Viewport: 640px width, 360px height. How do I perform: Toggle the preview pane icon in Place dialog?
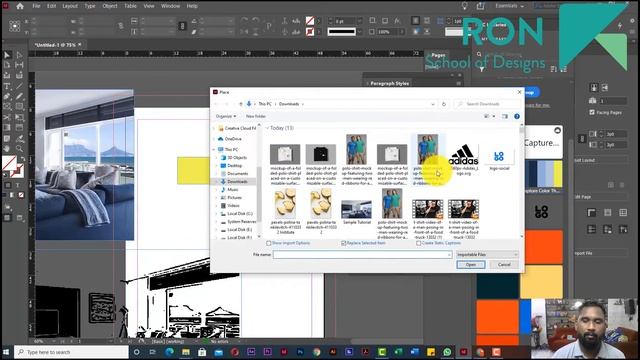tap(505, 116)
